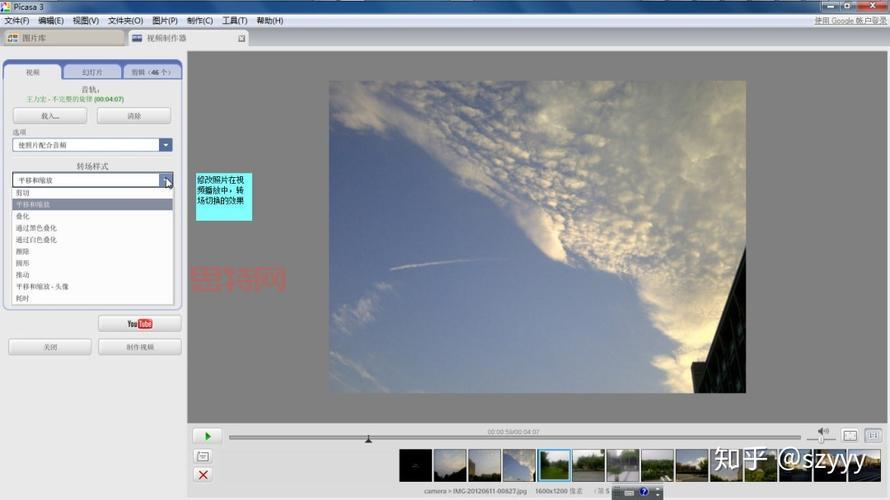Click the playback timeline position marker
This screenshot has width=890, height=500.
tap(368, 438)
